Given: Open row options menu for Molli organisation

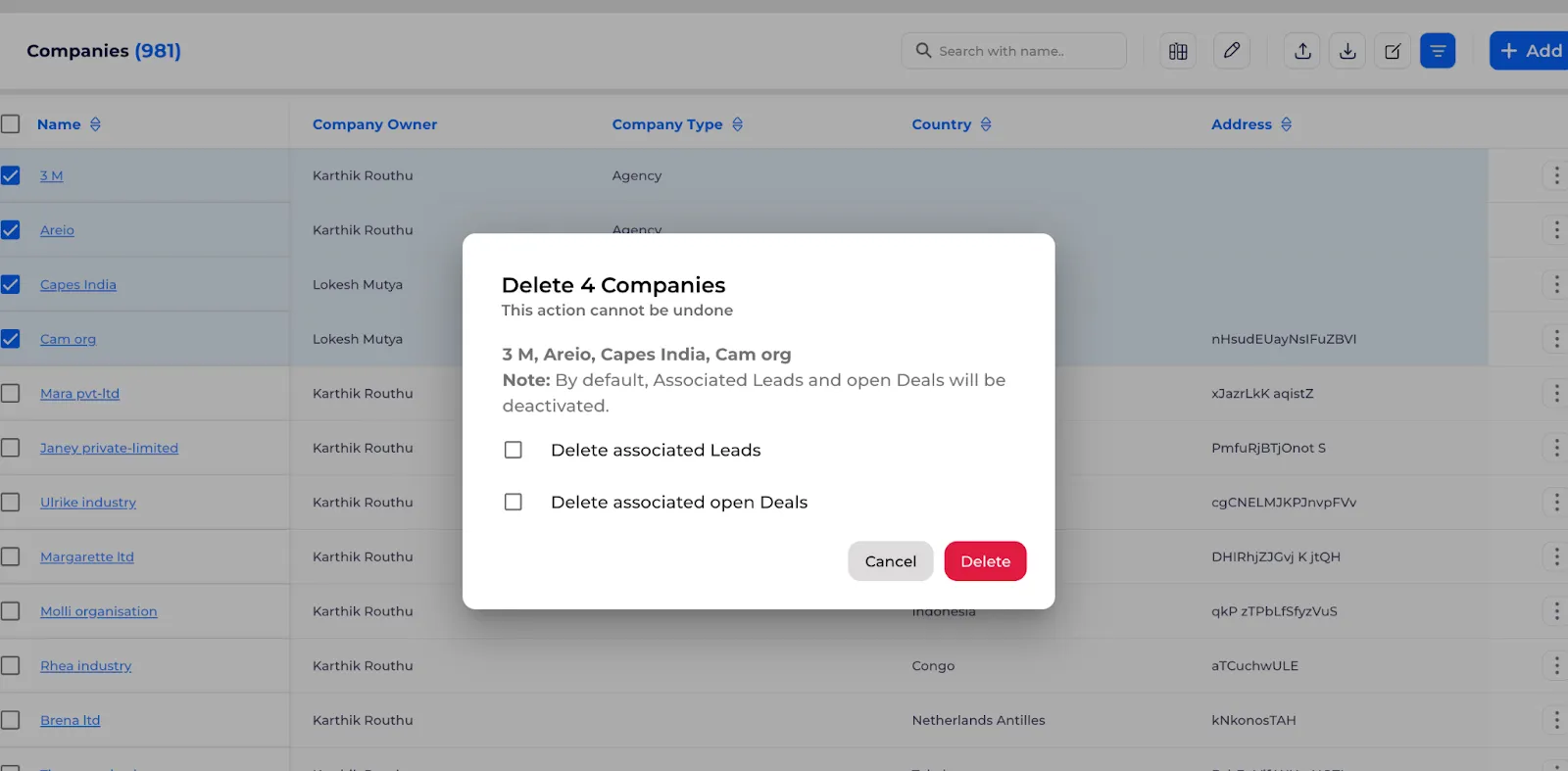Looking at the screenshot, I should coord(1556,611).
